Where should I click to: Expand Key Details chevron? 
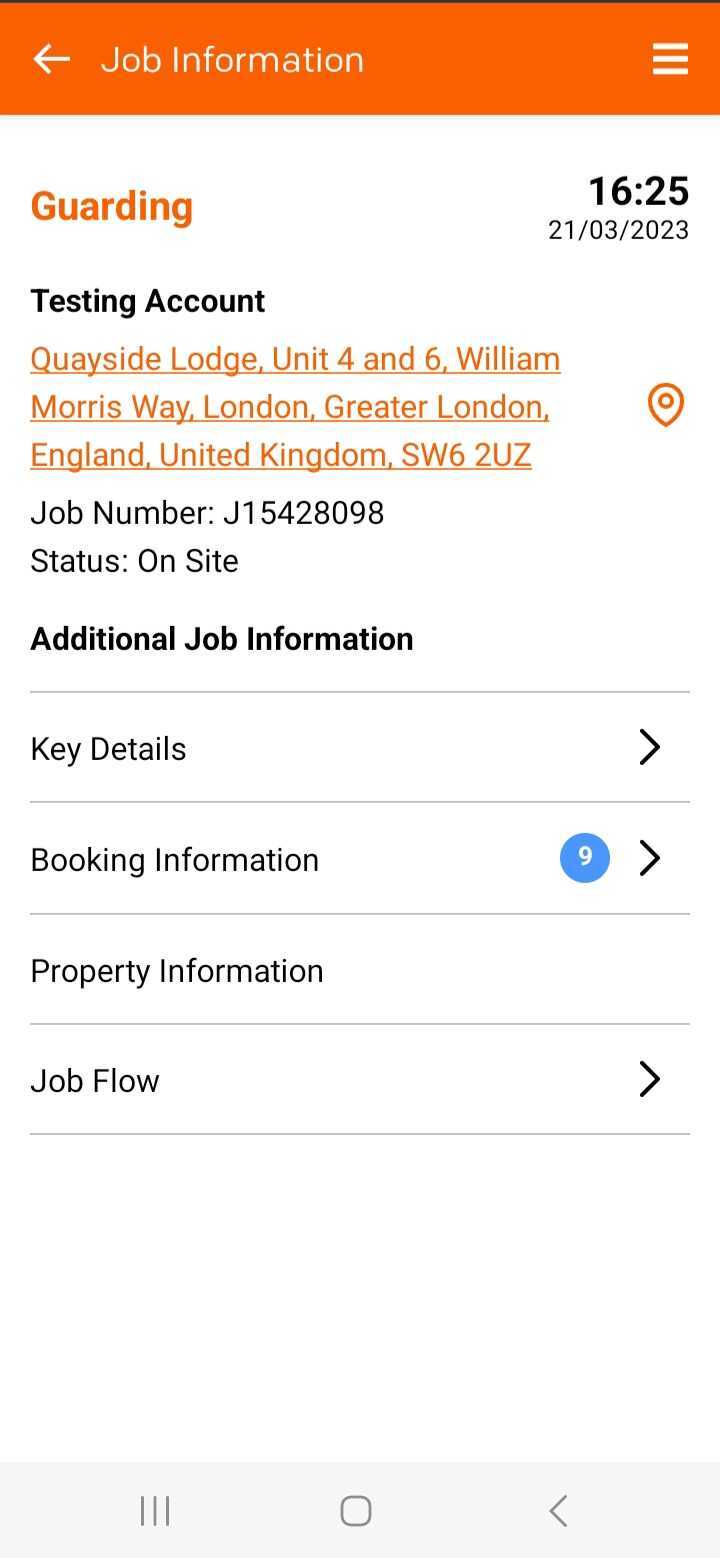click(650, 747)
